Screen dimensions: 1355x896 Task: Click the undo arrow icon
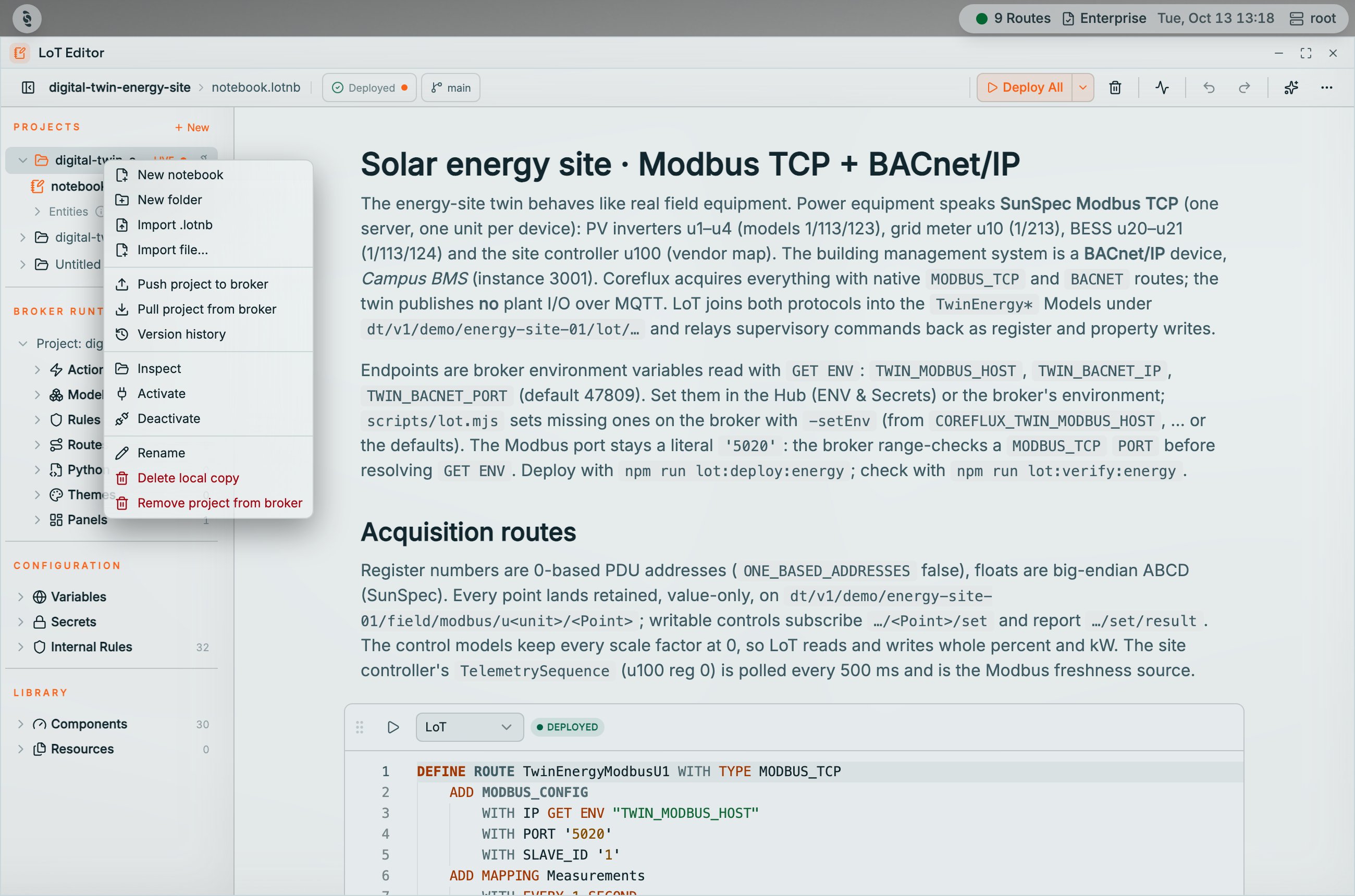pyautogui.click(x=1209, y=88)
